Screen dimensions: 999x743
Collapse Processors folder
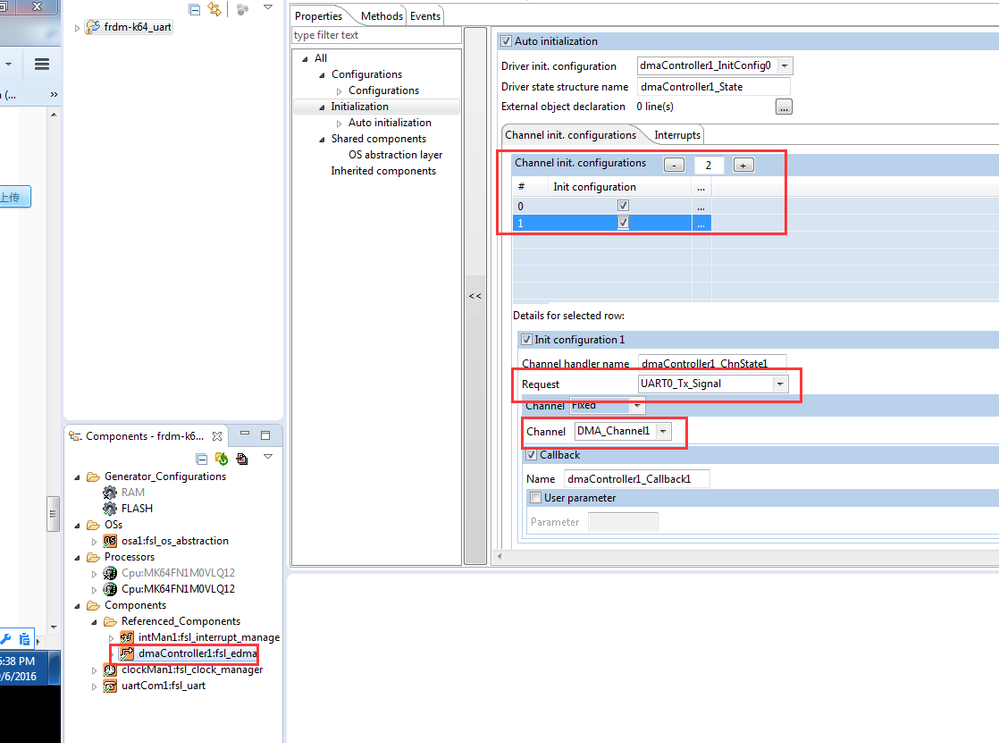tap(77, 558)
